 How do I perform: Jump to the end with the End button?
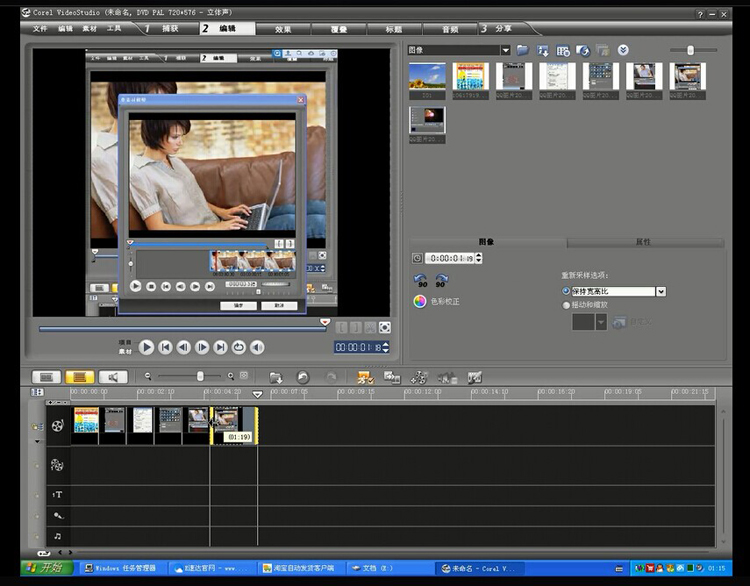220,347
